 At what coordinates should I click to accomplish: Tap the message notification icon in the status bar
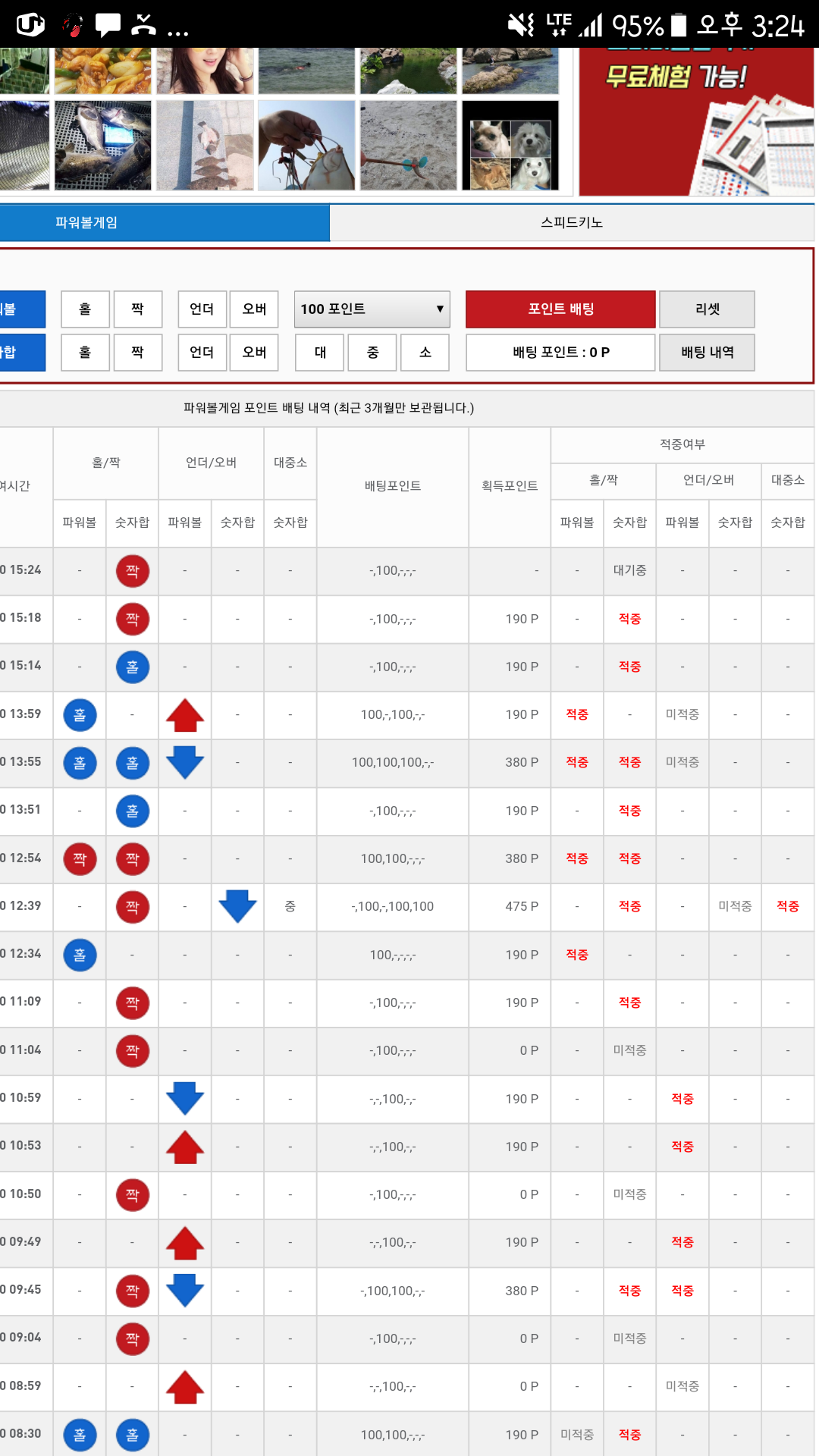tap(108, 25)
